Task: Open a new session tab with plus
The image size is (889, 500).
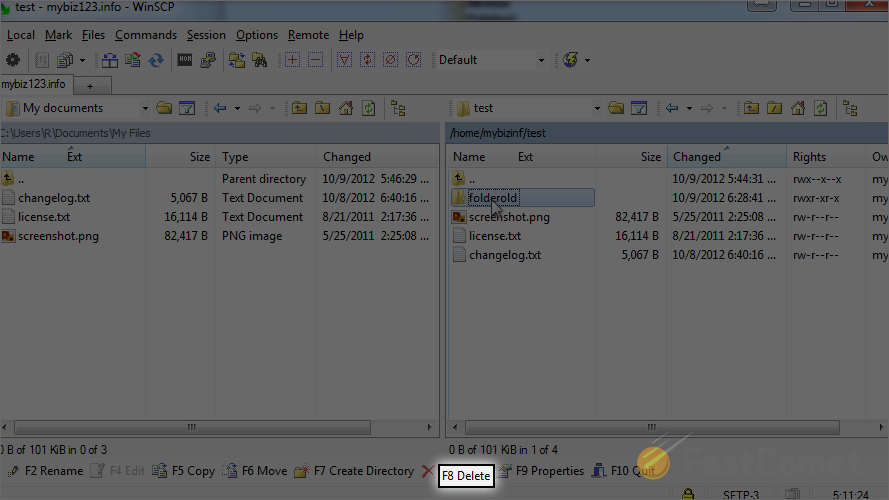Action: tap(90, 86)
